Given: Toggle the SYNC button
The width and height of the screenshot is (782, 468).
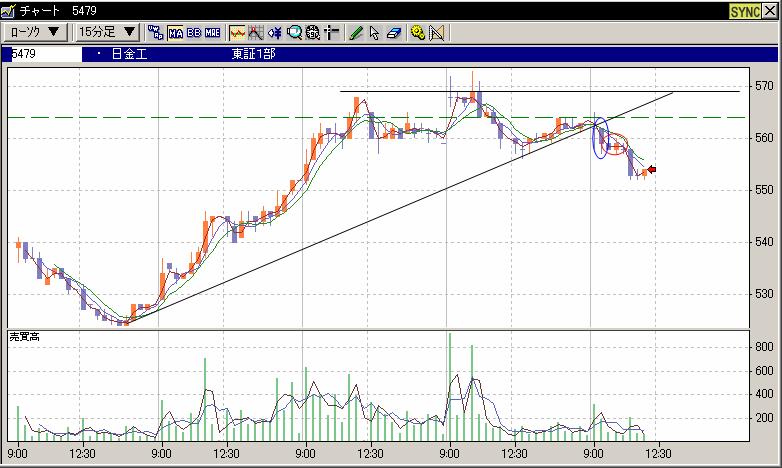Looking at the screenshot, I should 745,11.
